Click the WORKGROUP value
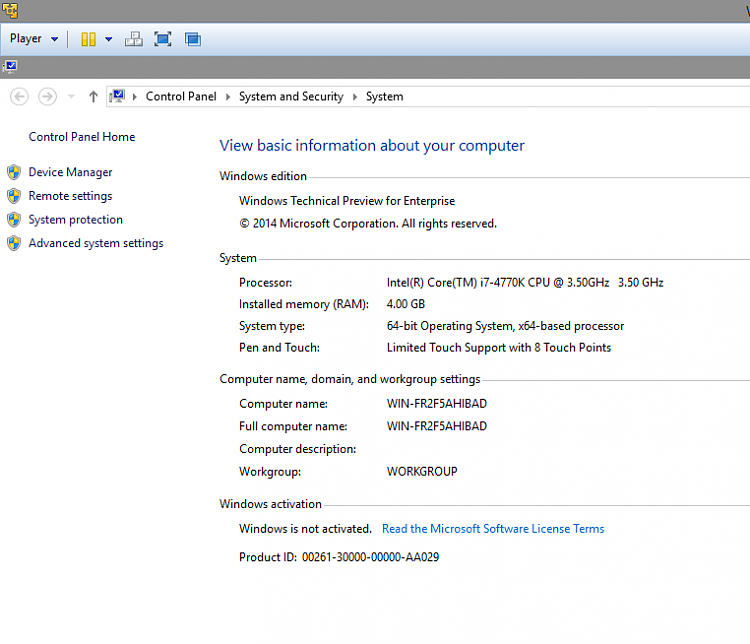The width and height of the screenshot is (750, 644). pos(422,472)
